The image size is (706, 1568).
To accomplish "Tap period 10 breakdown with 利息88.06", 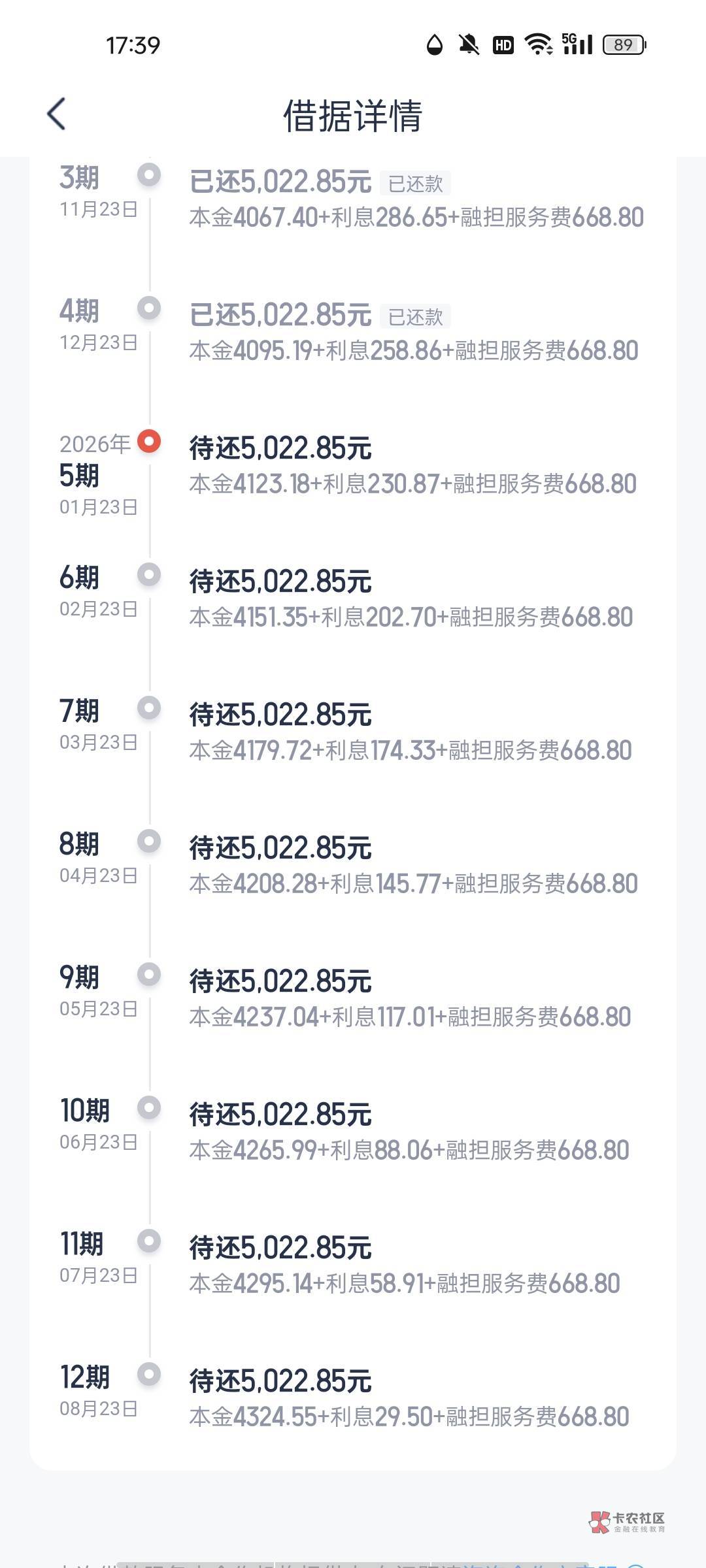I will 409,1151.
